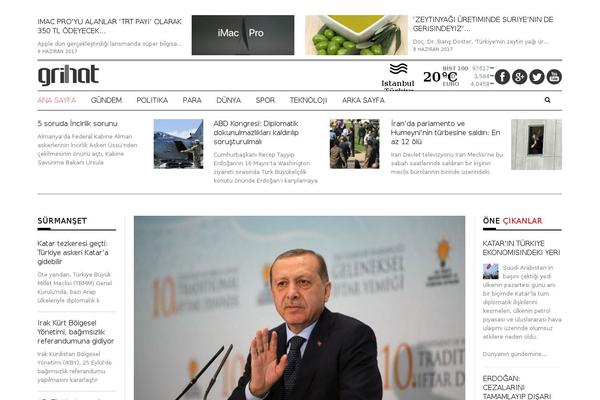Click the small Katar article thumbnail
The width and height of the screenshot is (600, 400).
click(x=491, y=271)
